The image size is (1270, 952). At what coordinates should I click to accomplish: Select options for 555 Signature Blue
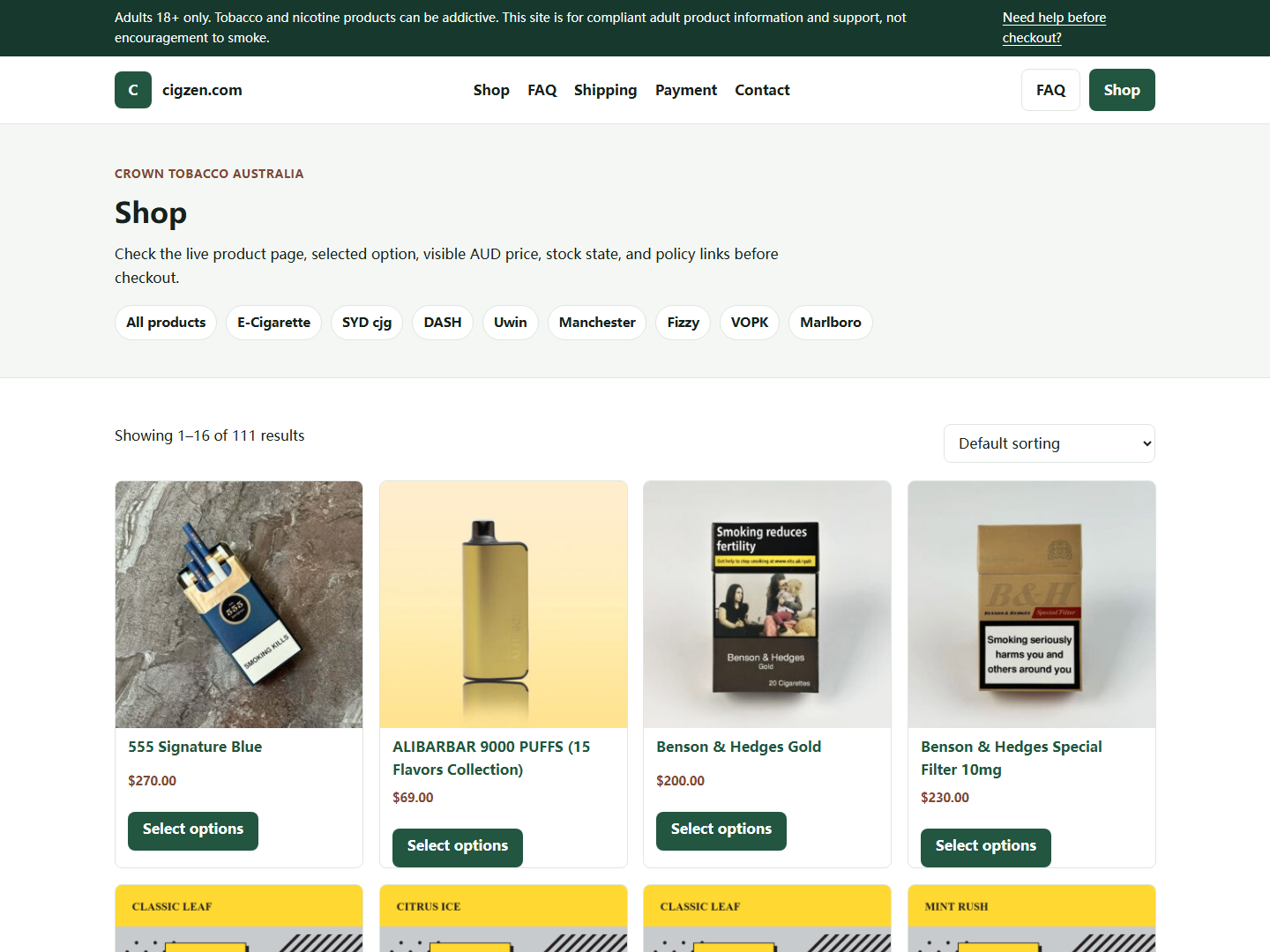pyautogui.click(x=193, y=830)
